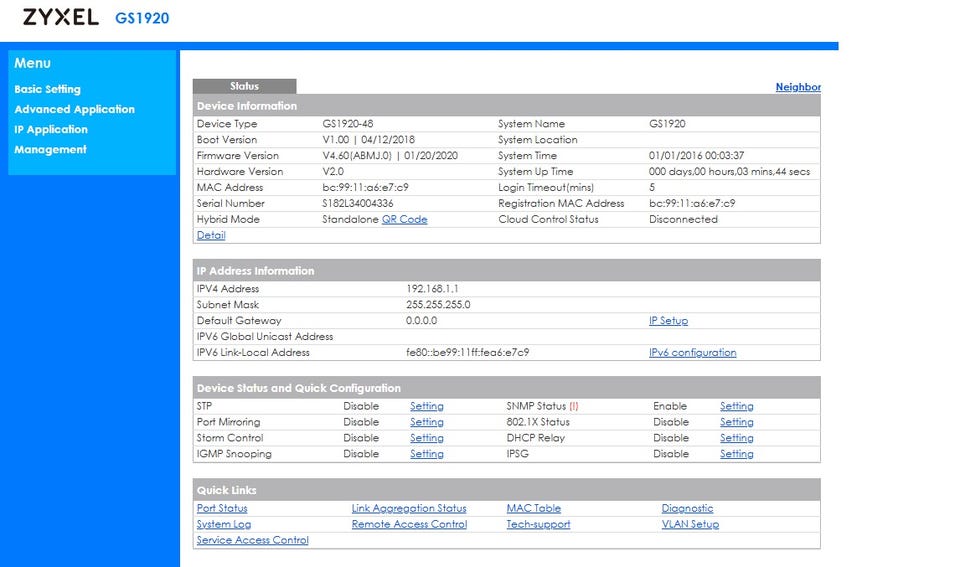Select the system time value 01/01/2016 00:03:37
960x567 pixels.
tap(696, 156)
